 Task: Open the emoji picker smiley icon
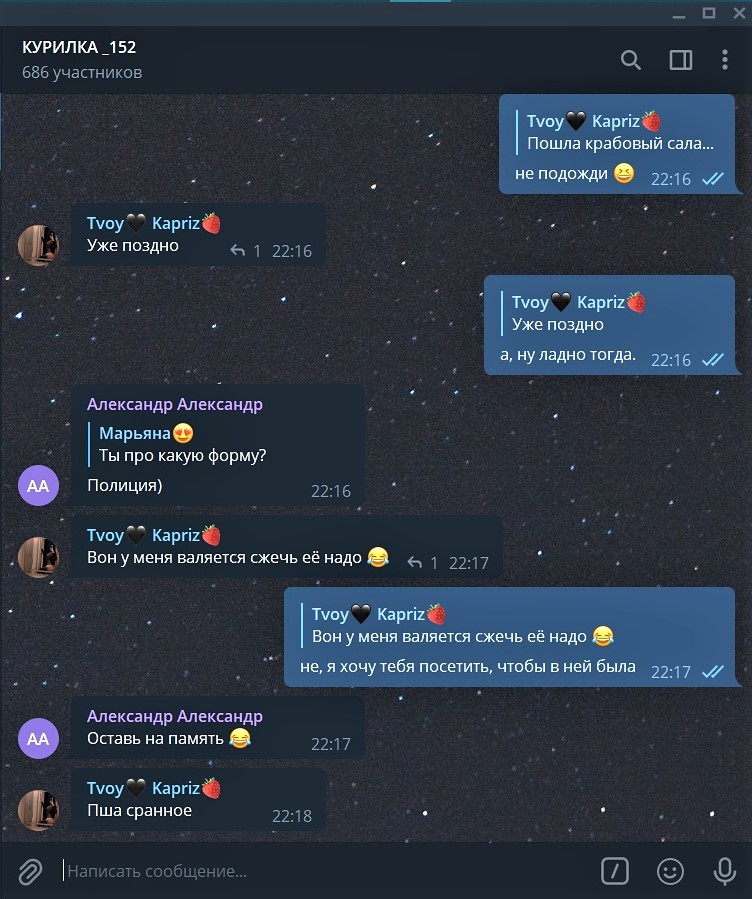point(670,871)
